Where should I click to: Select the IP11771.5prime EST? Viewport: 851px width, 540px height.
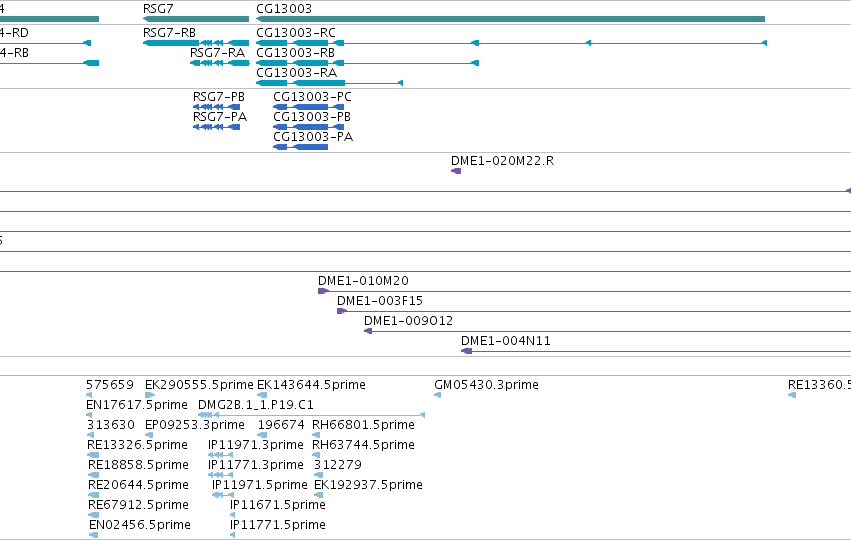point(233,535)
